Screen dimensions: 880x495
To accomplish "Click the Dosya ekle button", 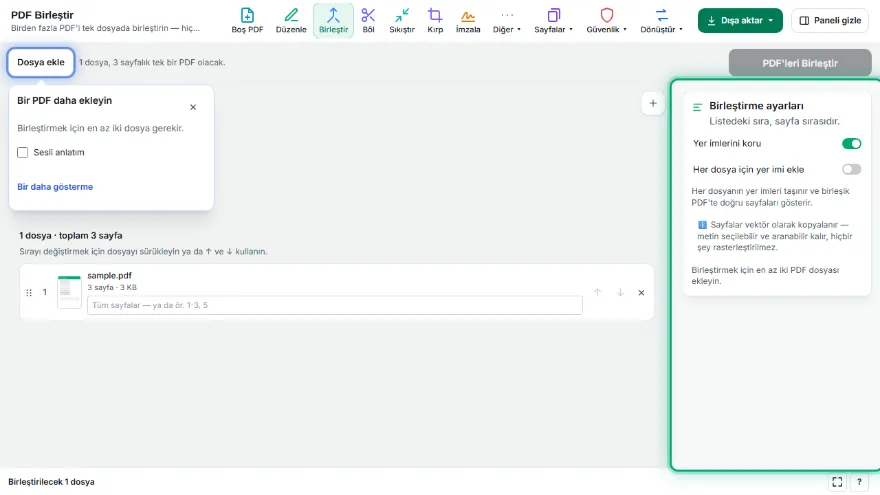I will click(41, 62).
